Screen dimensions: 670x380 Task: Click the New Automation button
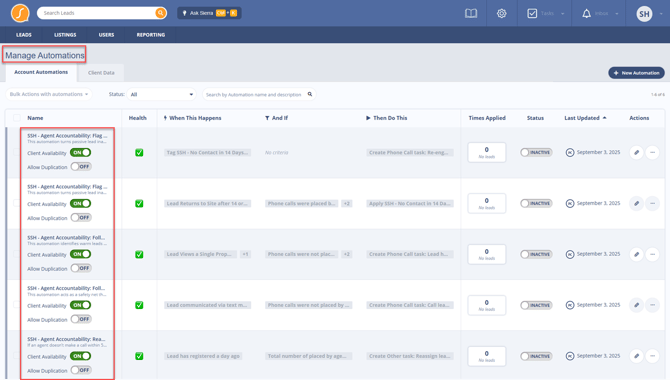(636, 73)
